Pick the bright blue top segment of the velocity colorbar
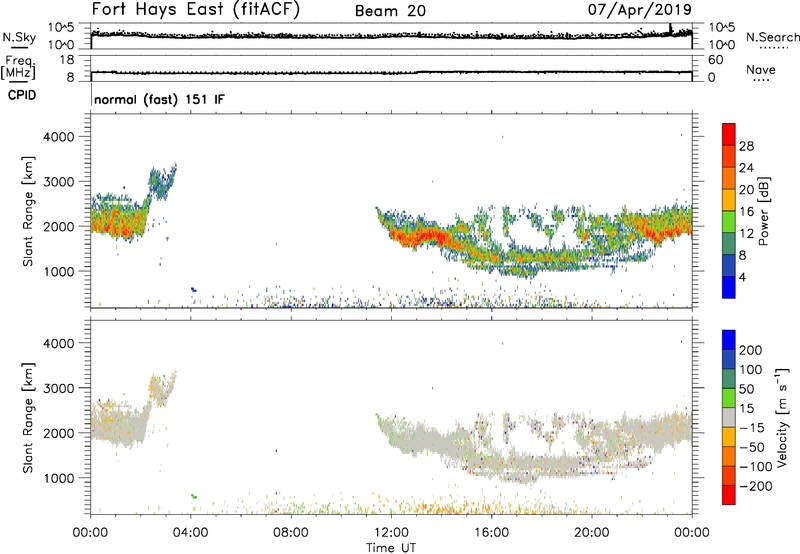This screenshot has width=800, height=554. pyautogui.click(x=729, y=340)
